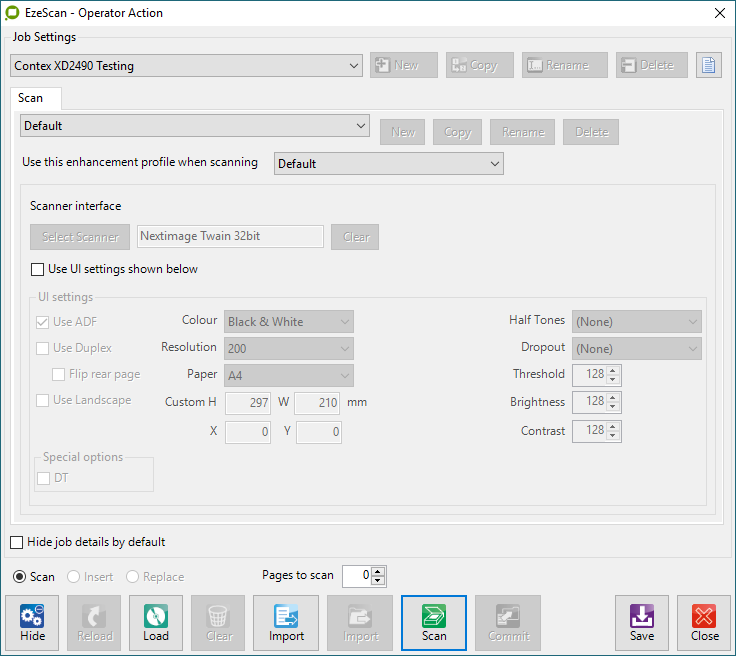Increase Pages to scan with up arrow
Screen dimensions: 736x656
378,571
